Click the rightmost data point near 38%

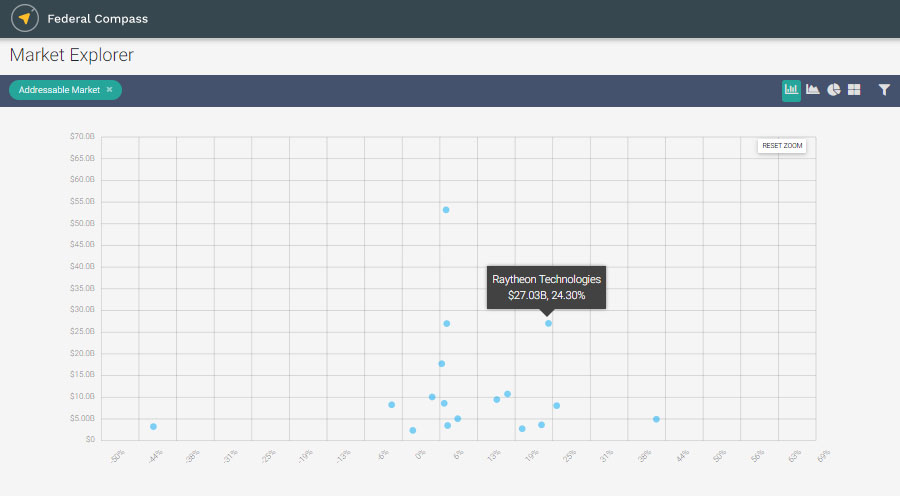(656, 419)
